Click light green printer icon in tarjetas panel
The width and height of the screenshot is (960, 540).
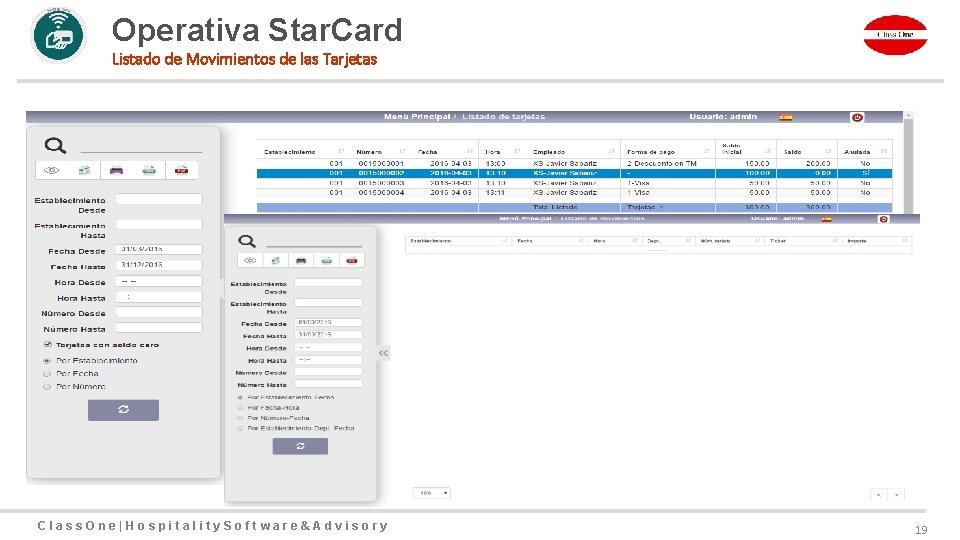tap(149, 170)
